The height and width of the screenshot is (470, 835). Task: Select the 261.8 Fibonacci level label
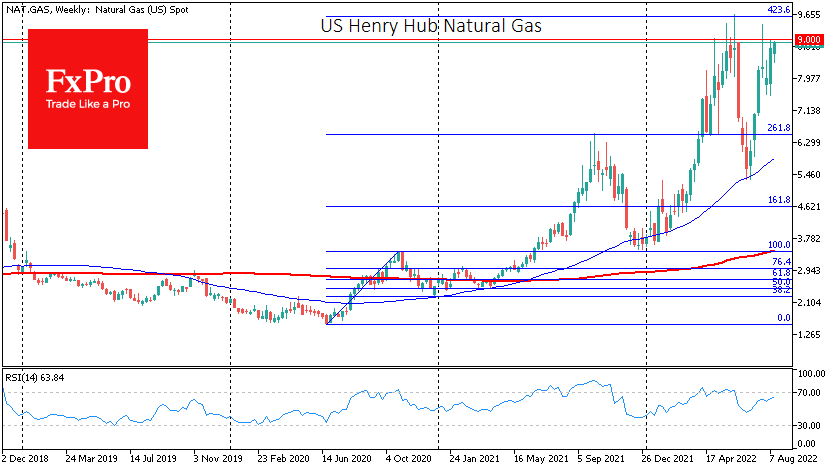[x=779, y=128]
